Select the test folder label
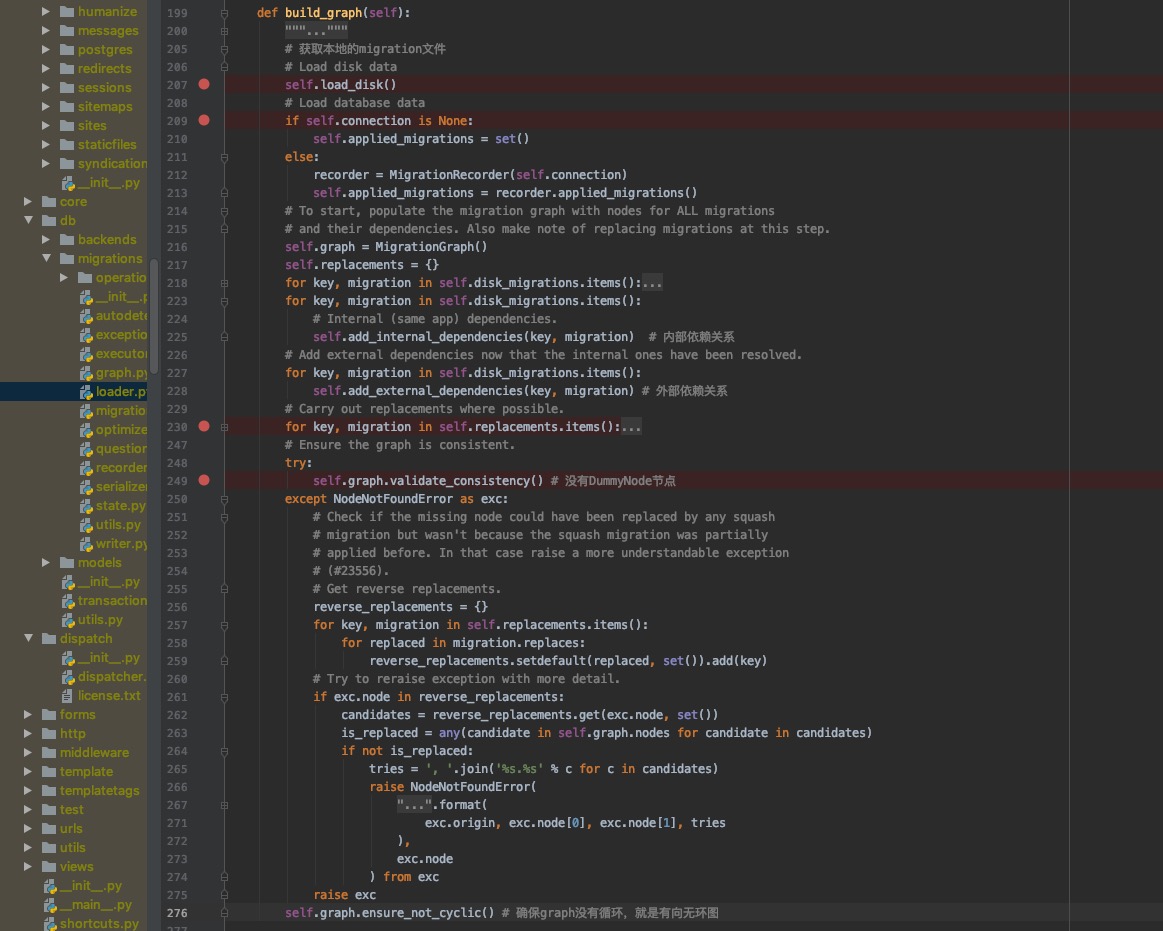 pyautogui.click(x=71, y=810)
